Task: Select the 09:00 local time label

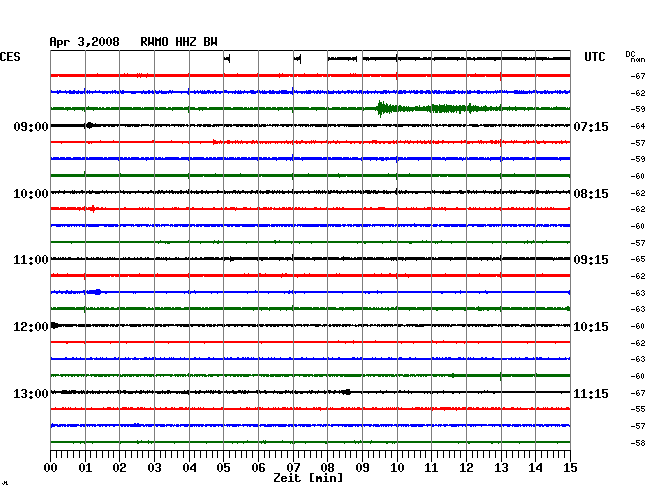Action: [31, 126]
